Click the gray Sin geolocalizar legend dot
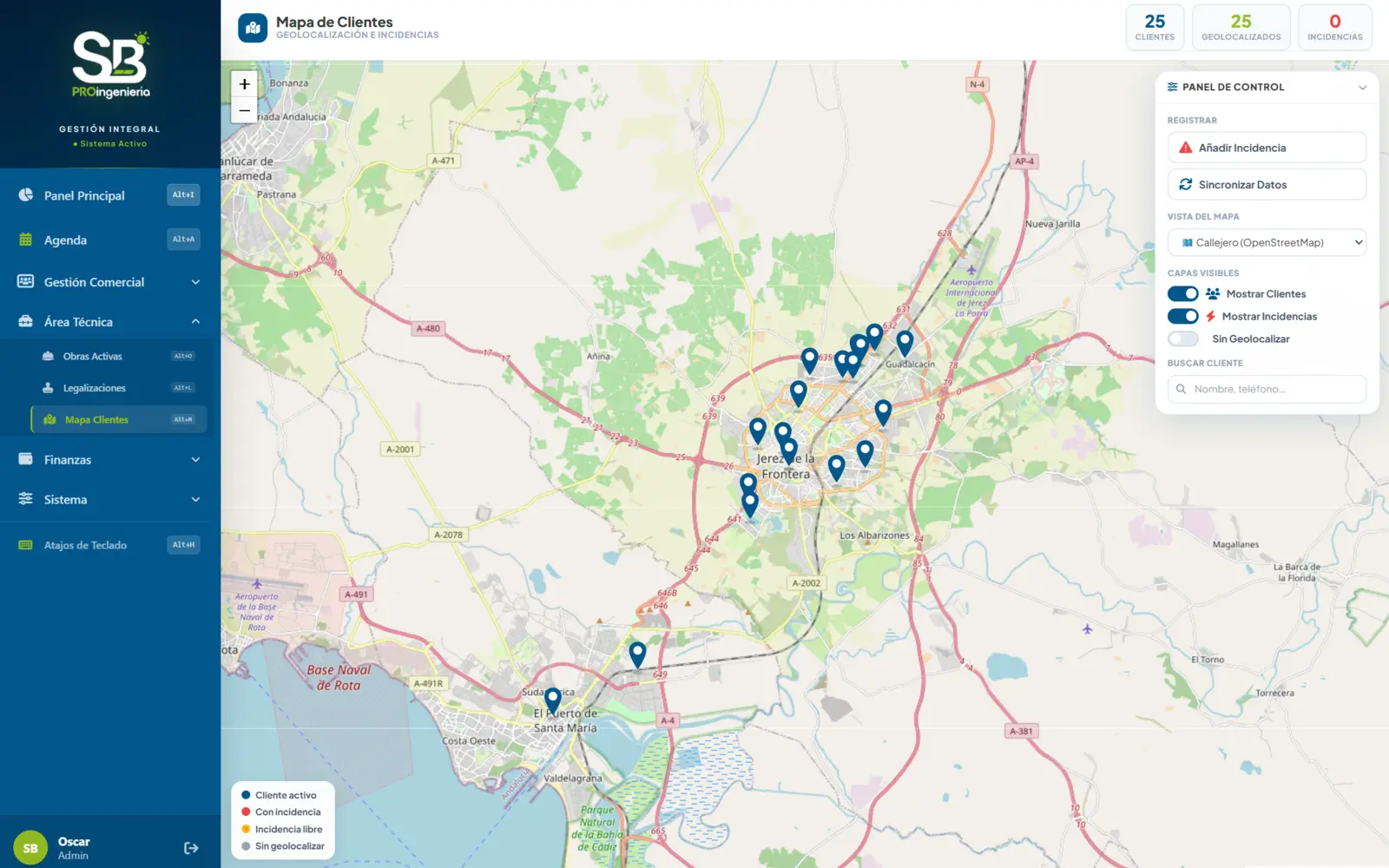The height and width of the screenshot is (868, 1389). click(x=246, y=845)
